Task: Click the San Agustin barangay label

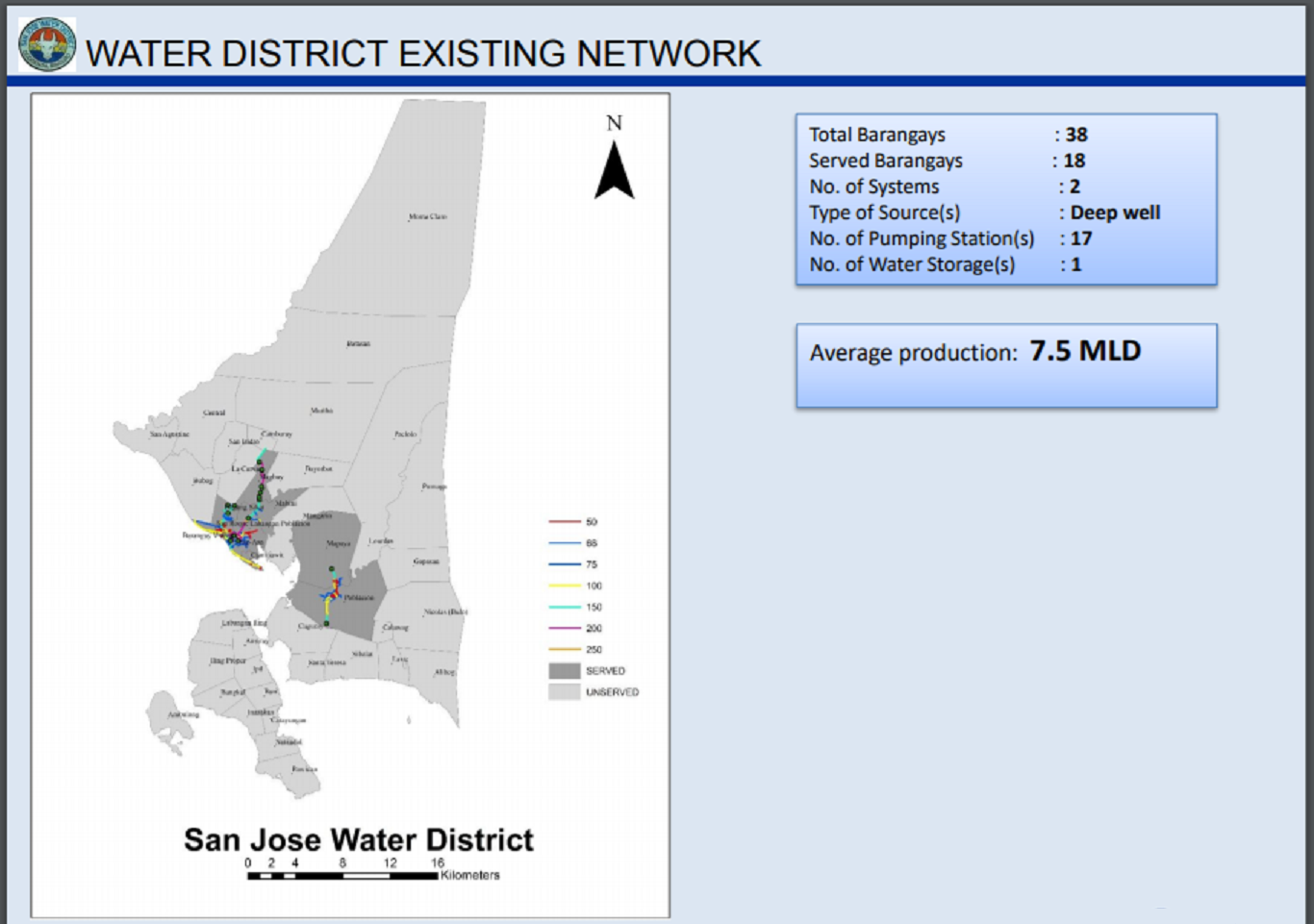Action: [169, 435]
